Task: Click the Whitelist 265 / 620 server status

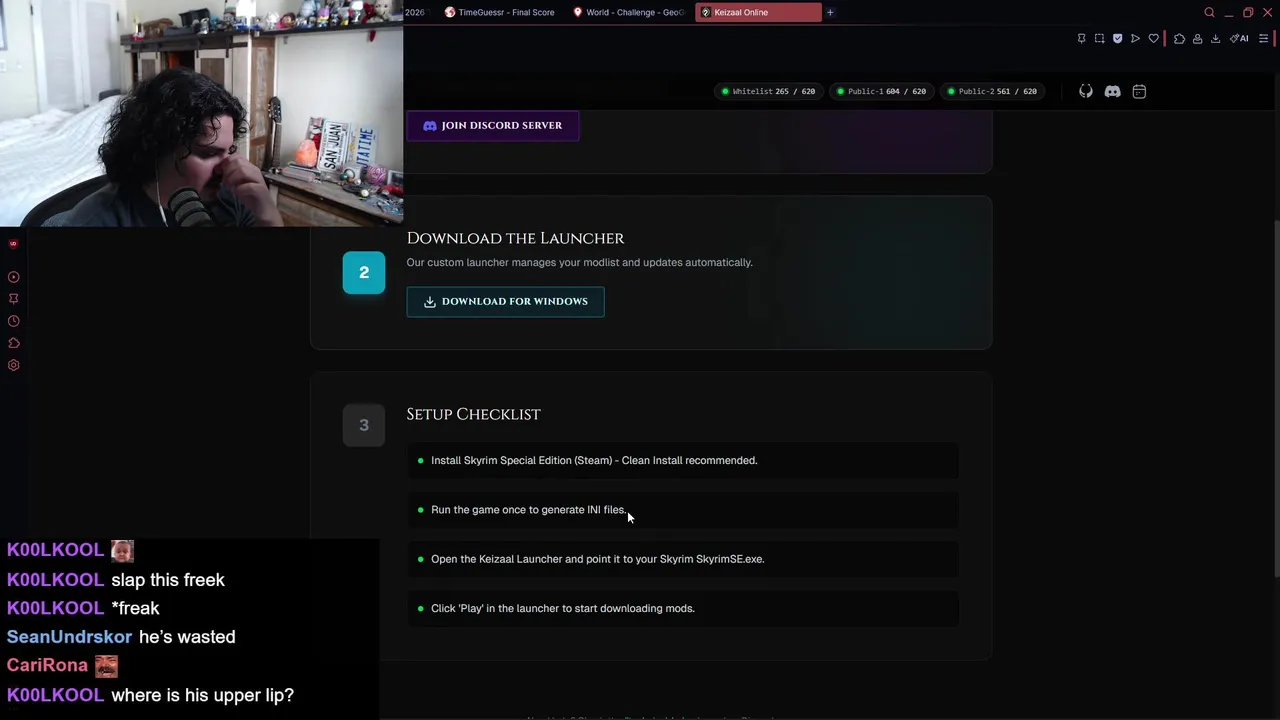Action: point(768,91)
